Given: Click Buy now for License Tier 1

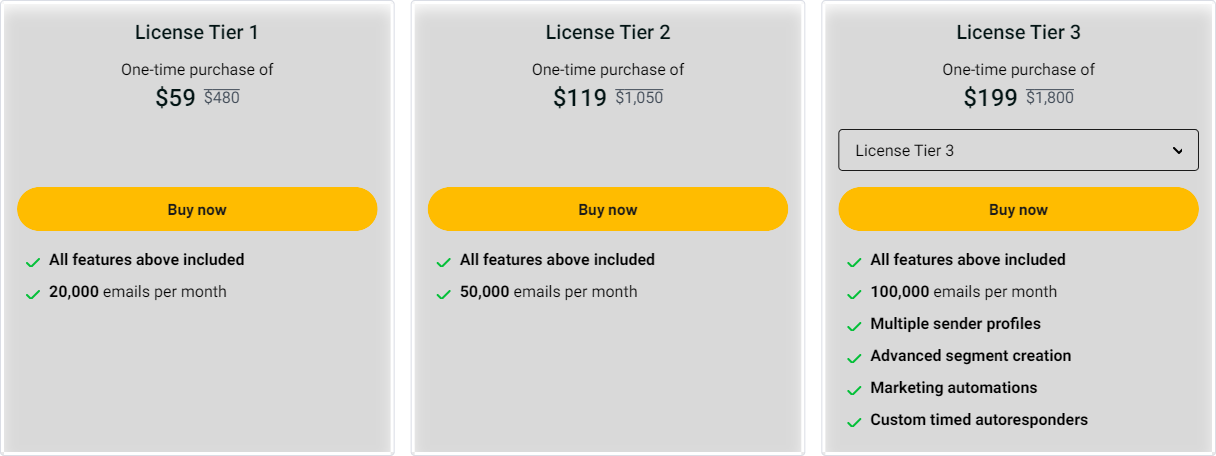Looking at the screenshot, I should [x=197, y=210].
